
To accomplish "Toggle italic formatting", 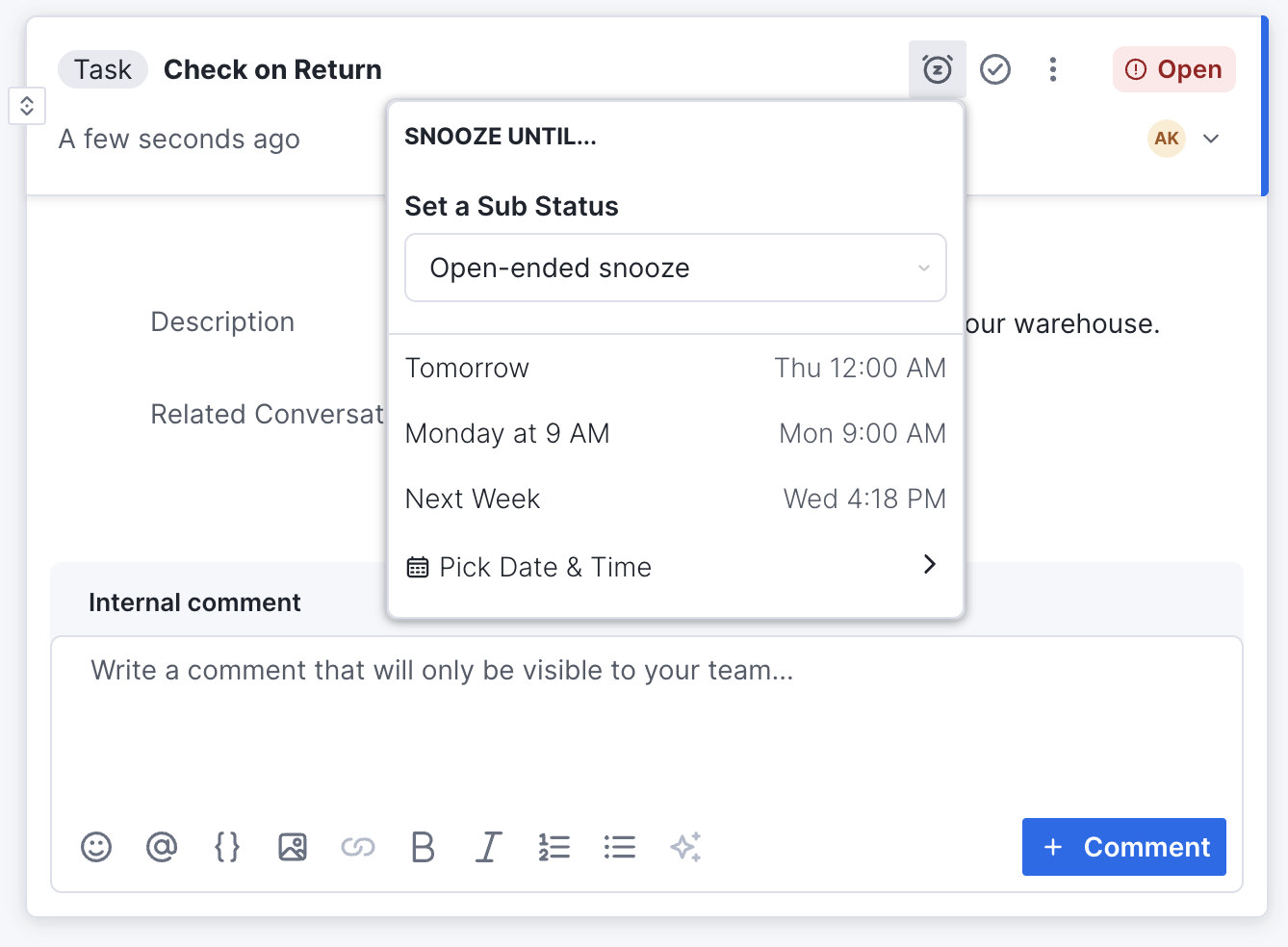I will pyautogui.click(x=488, y=847).
